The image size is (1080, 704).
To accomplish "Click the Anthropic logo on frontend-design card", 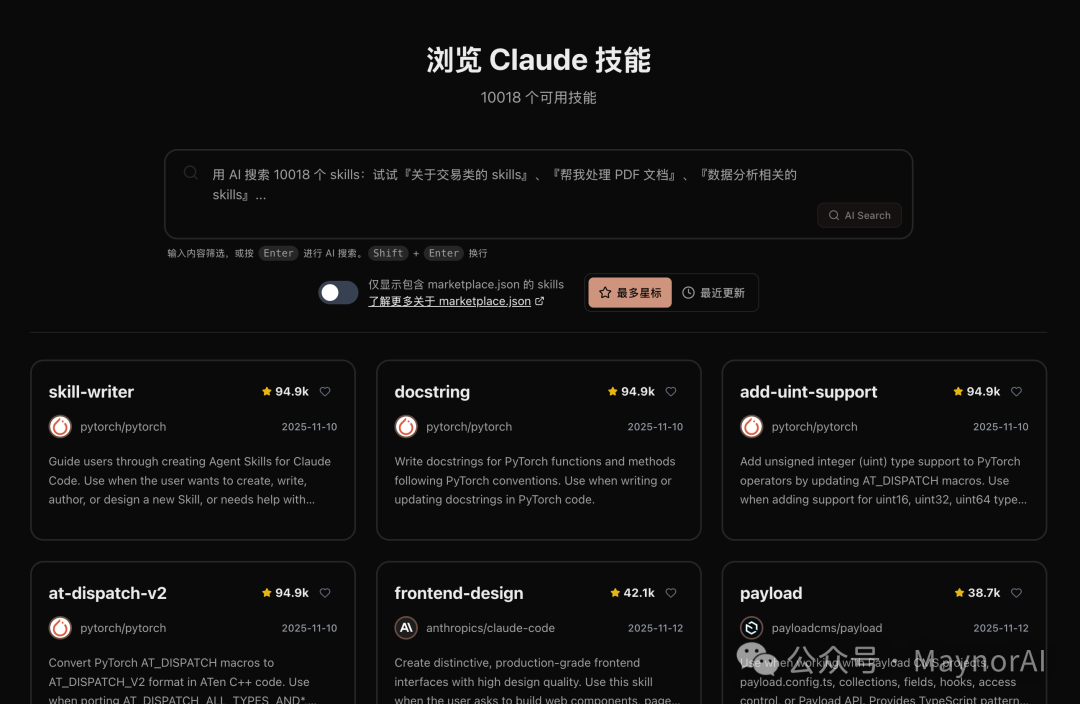I will click(406, 628).
